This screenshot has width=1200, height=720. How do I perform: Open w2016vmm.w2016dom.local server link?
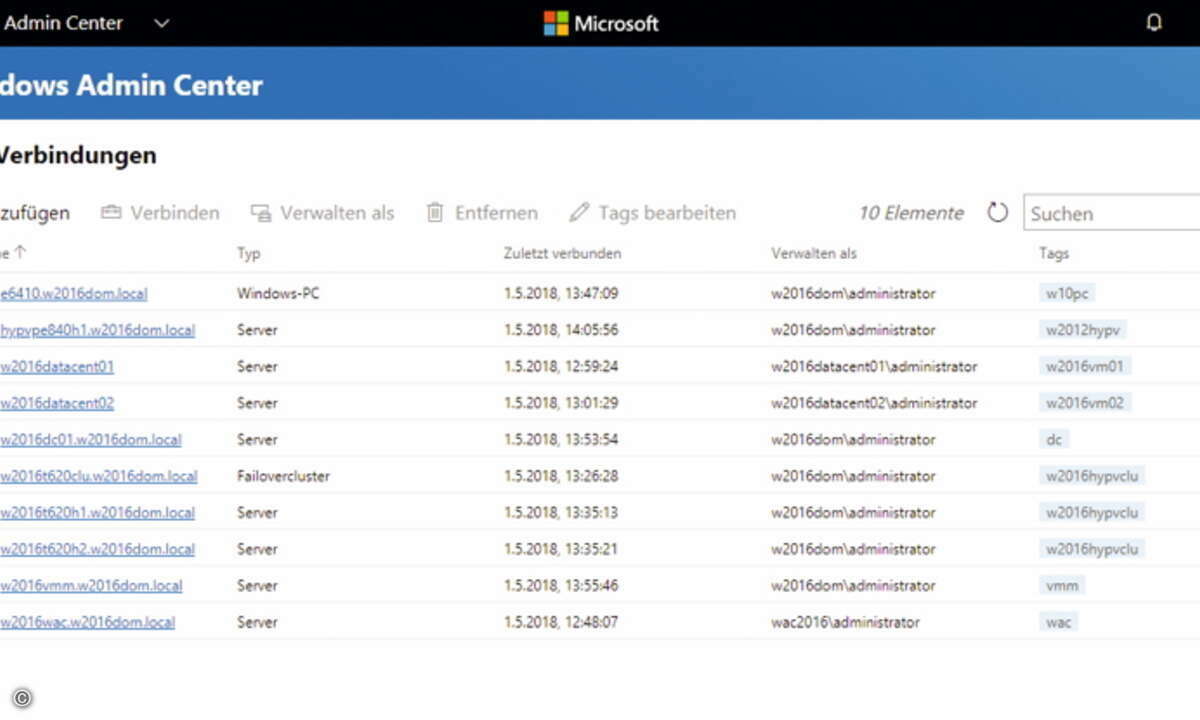[x=91, y=586]
